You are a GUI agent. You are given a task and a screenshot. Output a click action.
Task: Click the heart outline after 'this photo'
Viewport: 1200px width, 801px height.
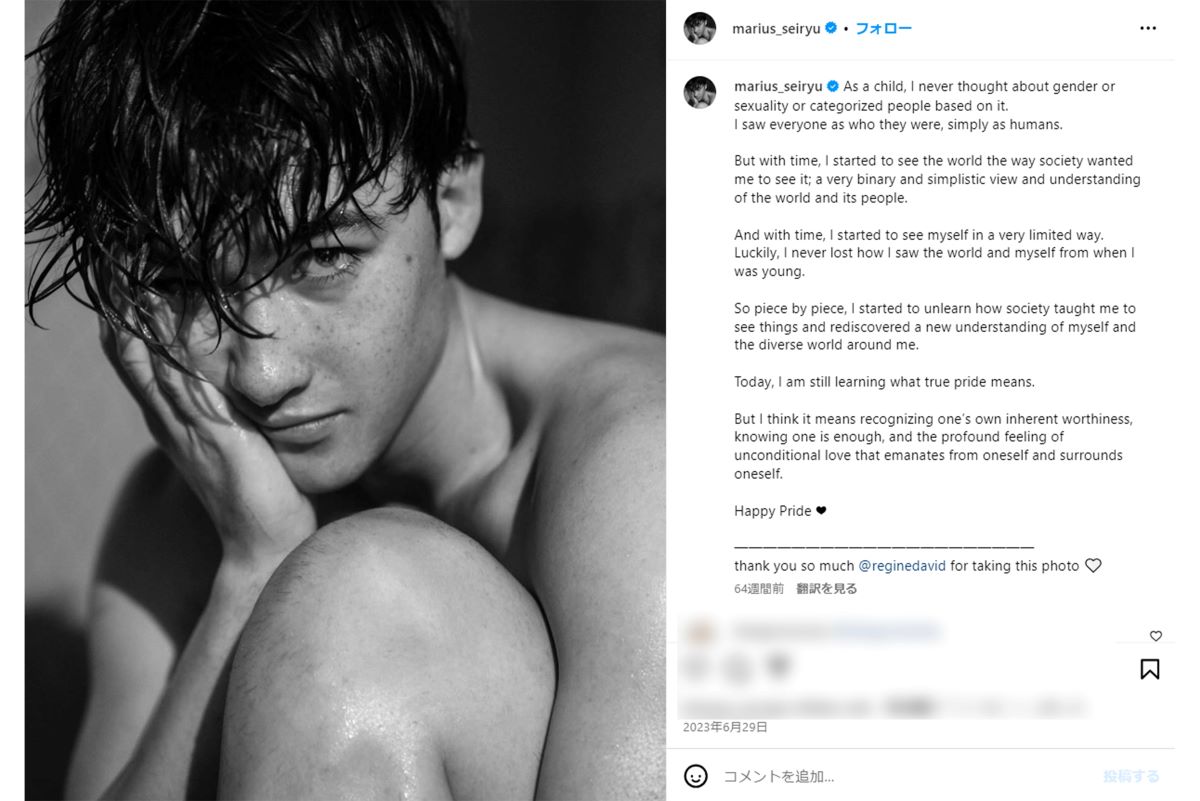[1093, 566]
